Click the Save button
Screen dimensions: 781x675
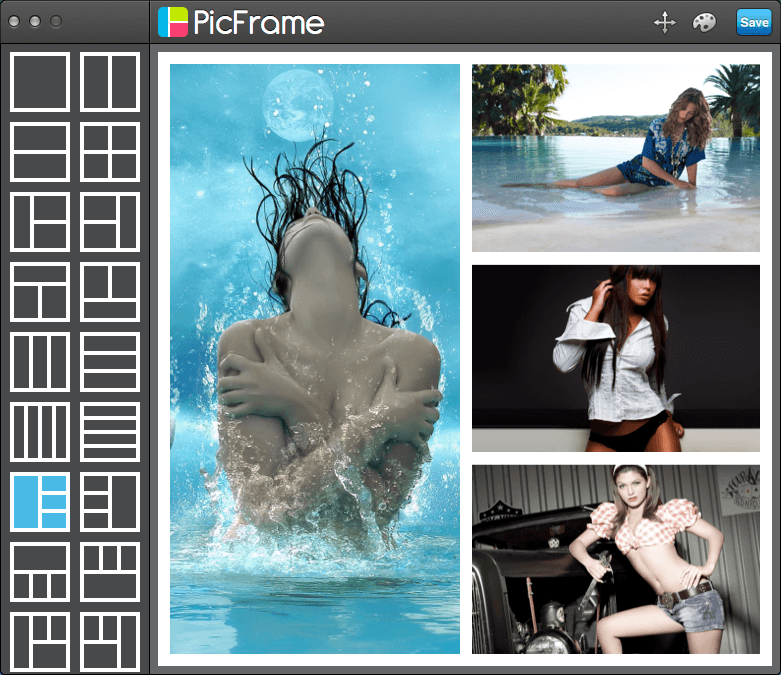(x=754, y=22)
